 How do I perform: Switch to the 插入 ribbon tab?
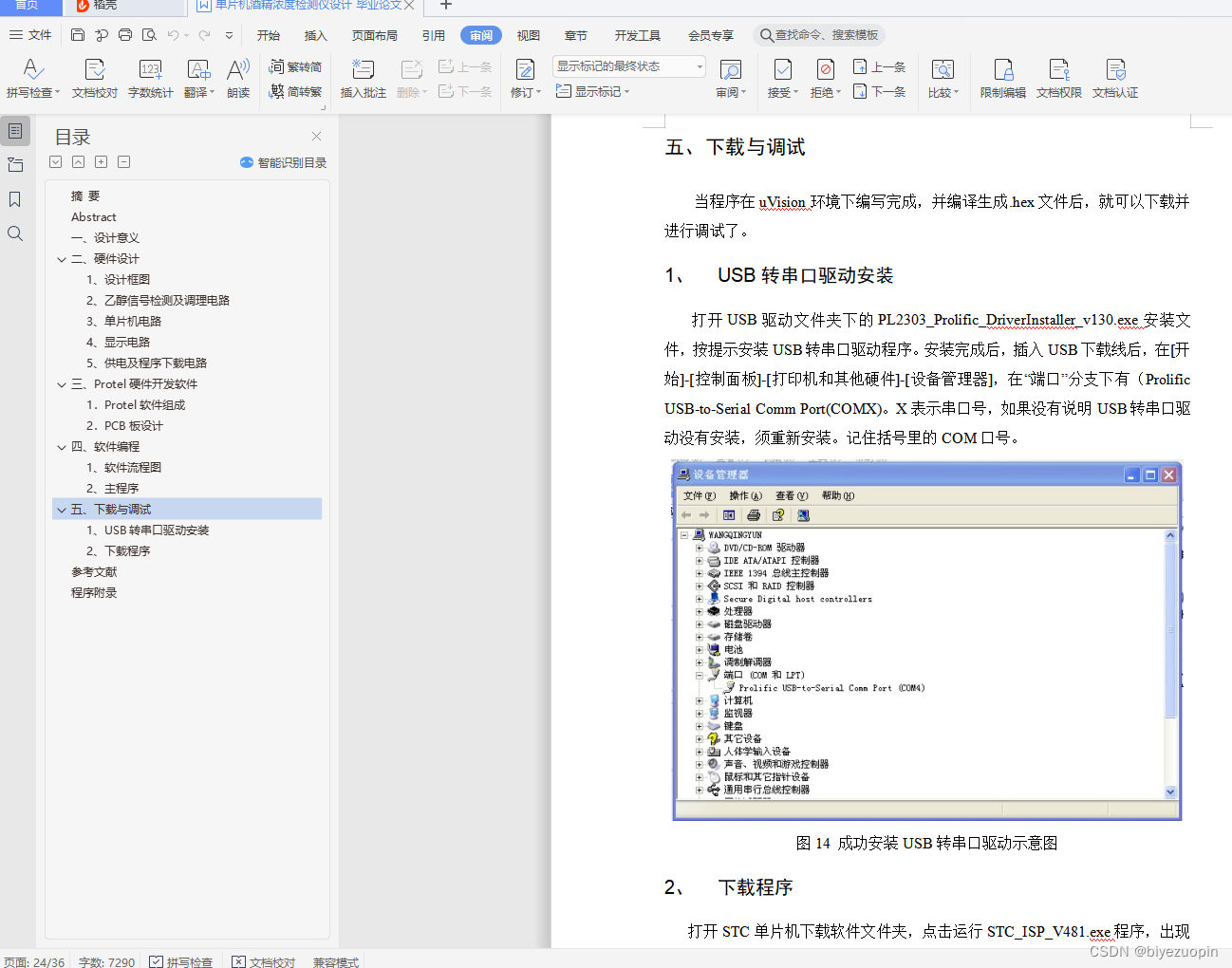click(316, 35)
